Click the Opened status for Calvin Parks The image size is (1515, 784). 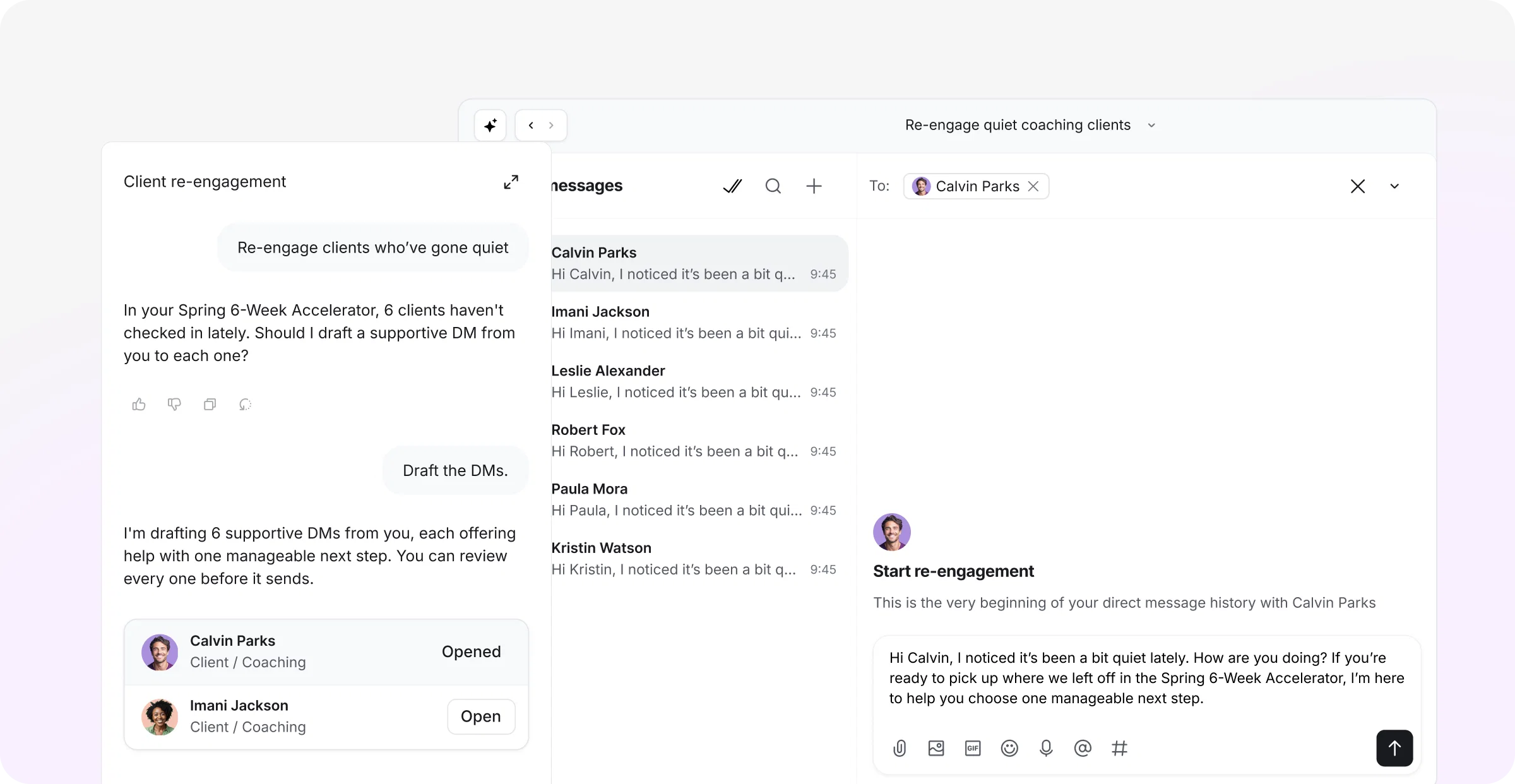point(471,651)
